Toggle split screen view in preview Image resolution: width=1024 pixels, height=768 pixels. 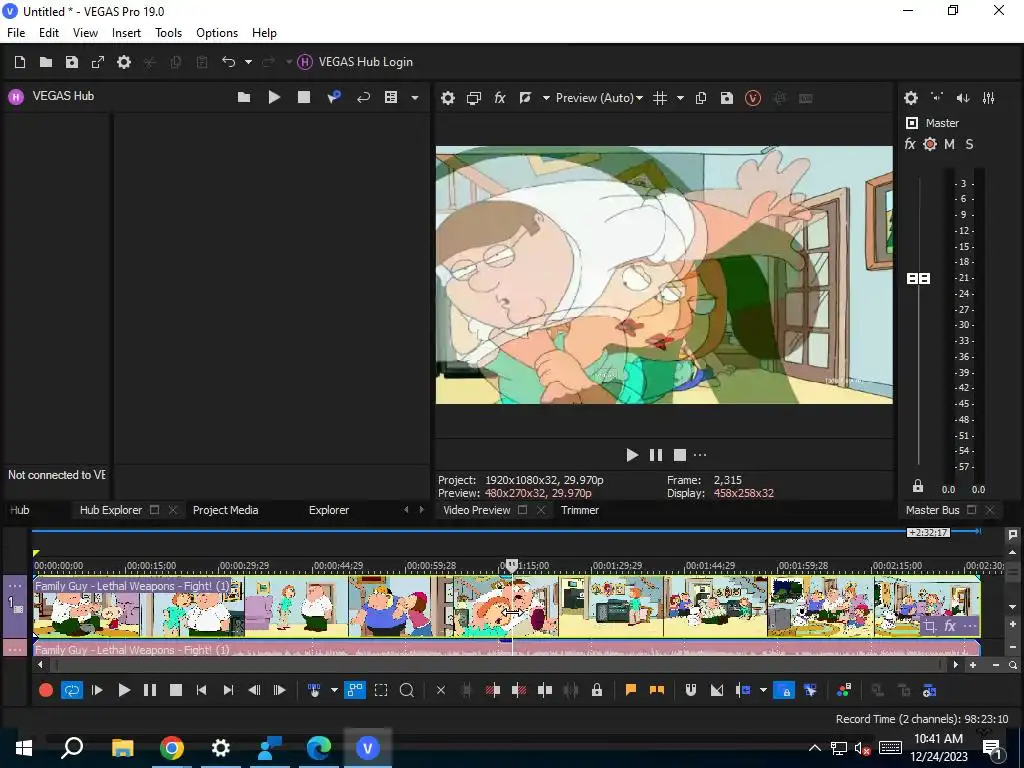[525, 98]
